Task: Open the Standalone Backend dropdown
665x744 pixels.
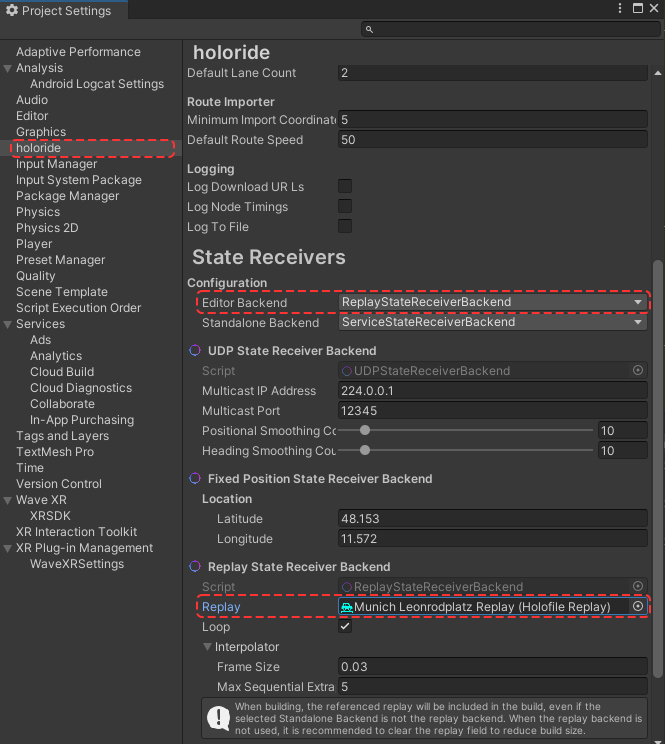Action: point(493,322)
